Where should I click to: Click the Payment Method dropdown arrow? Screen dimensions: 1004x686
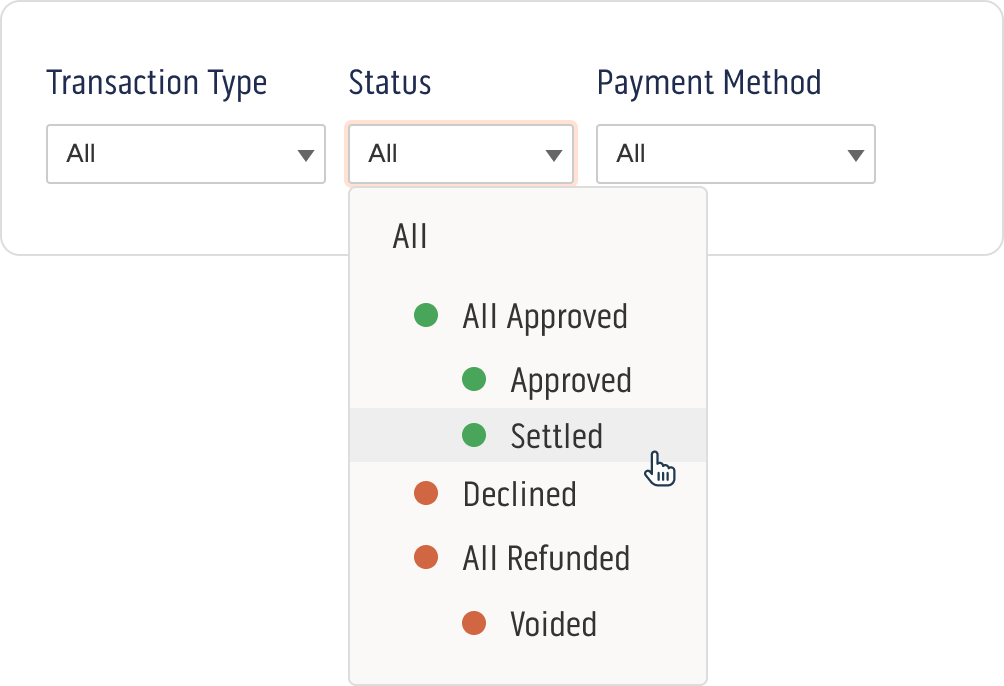coord(855,155)
